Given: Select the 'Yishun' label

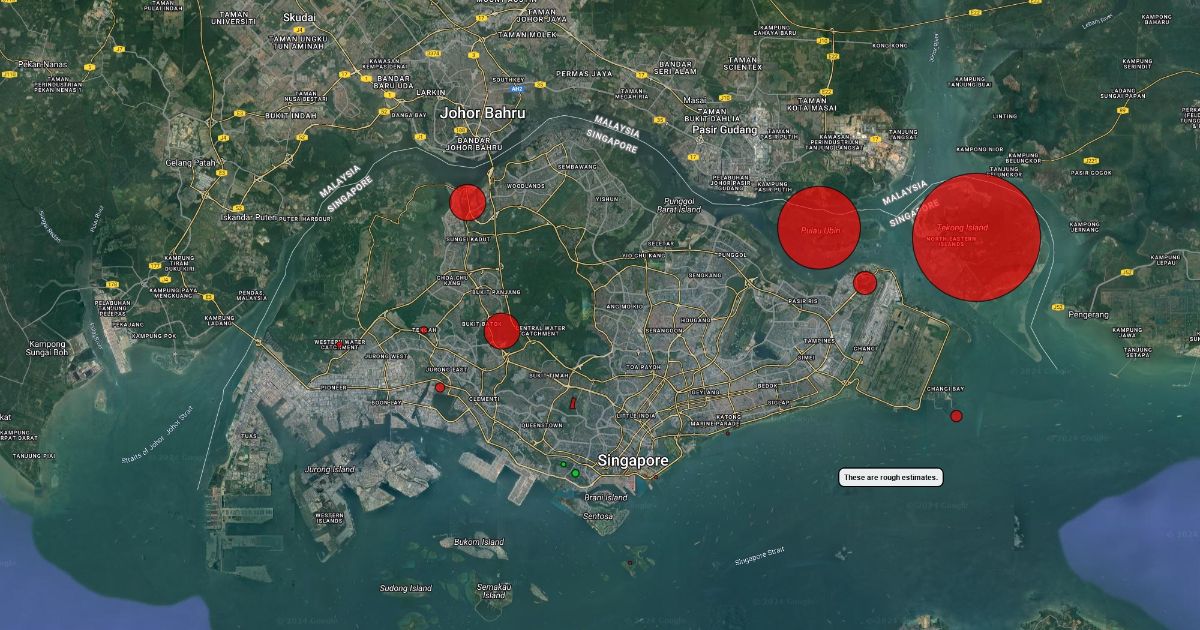Looking at the screenshot, I should point(607,199).
